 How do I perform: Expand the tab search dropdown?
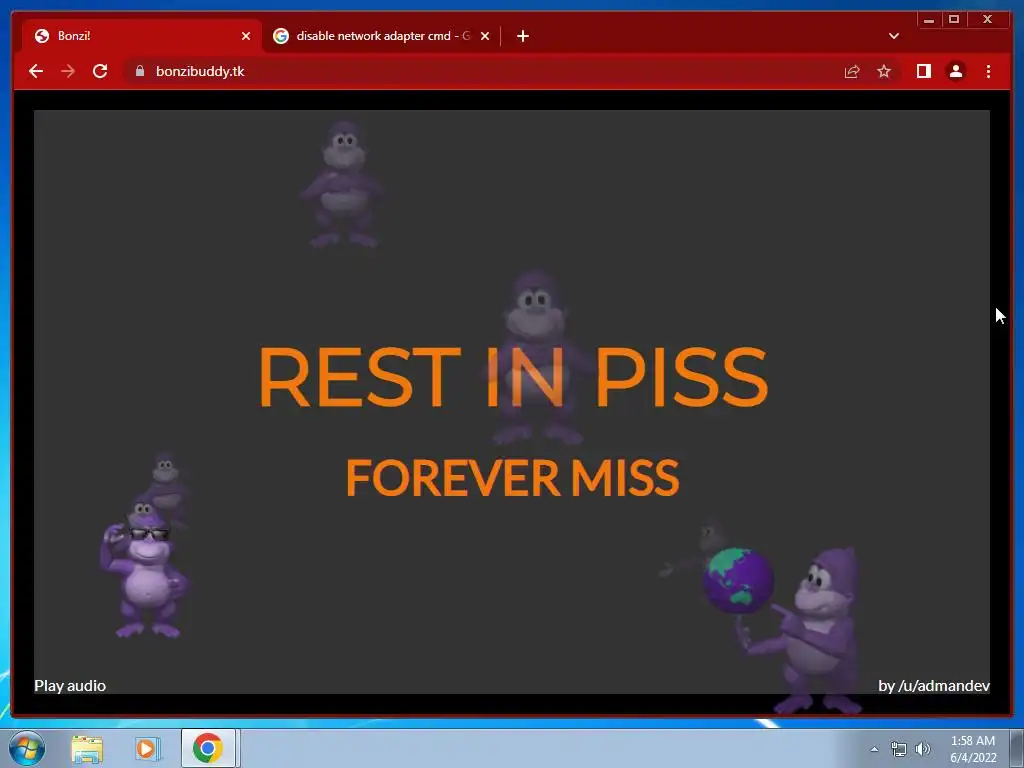(894, 36)
